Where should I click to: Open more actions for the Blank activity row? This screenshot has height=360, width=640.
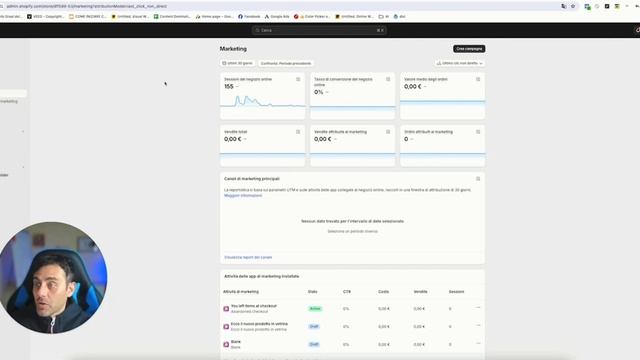click(478, 343)
